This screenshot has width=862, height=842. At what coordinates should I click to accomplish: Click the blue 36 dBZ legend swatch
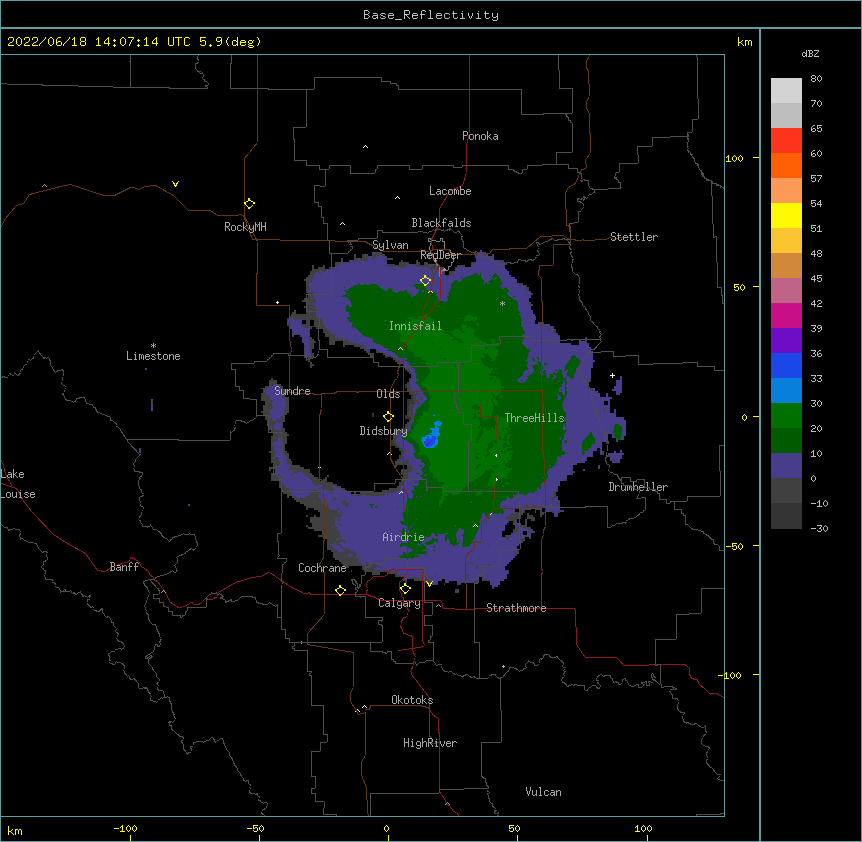point(786,365)
